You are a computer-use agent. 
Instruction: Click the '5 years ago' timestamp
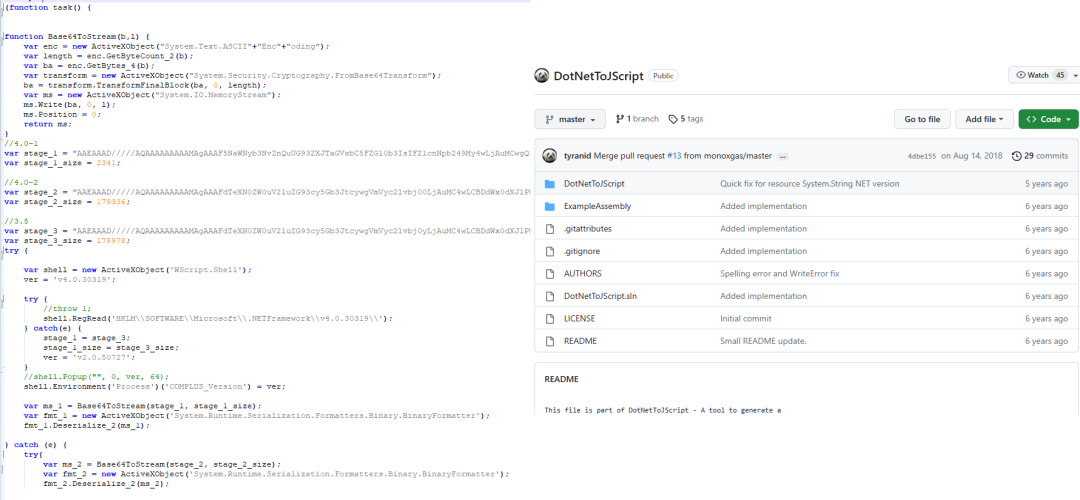click(x=1046, y=184)
